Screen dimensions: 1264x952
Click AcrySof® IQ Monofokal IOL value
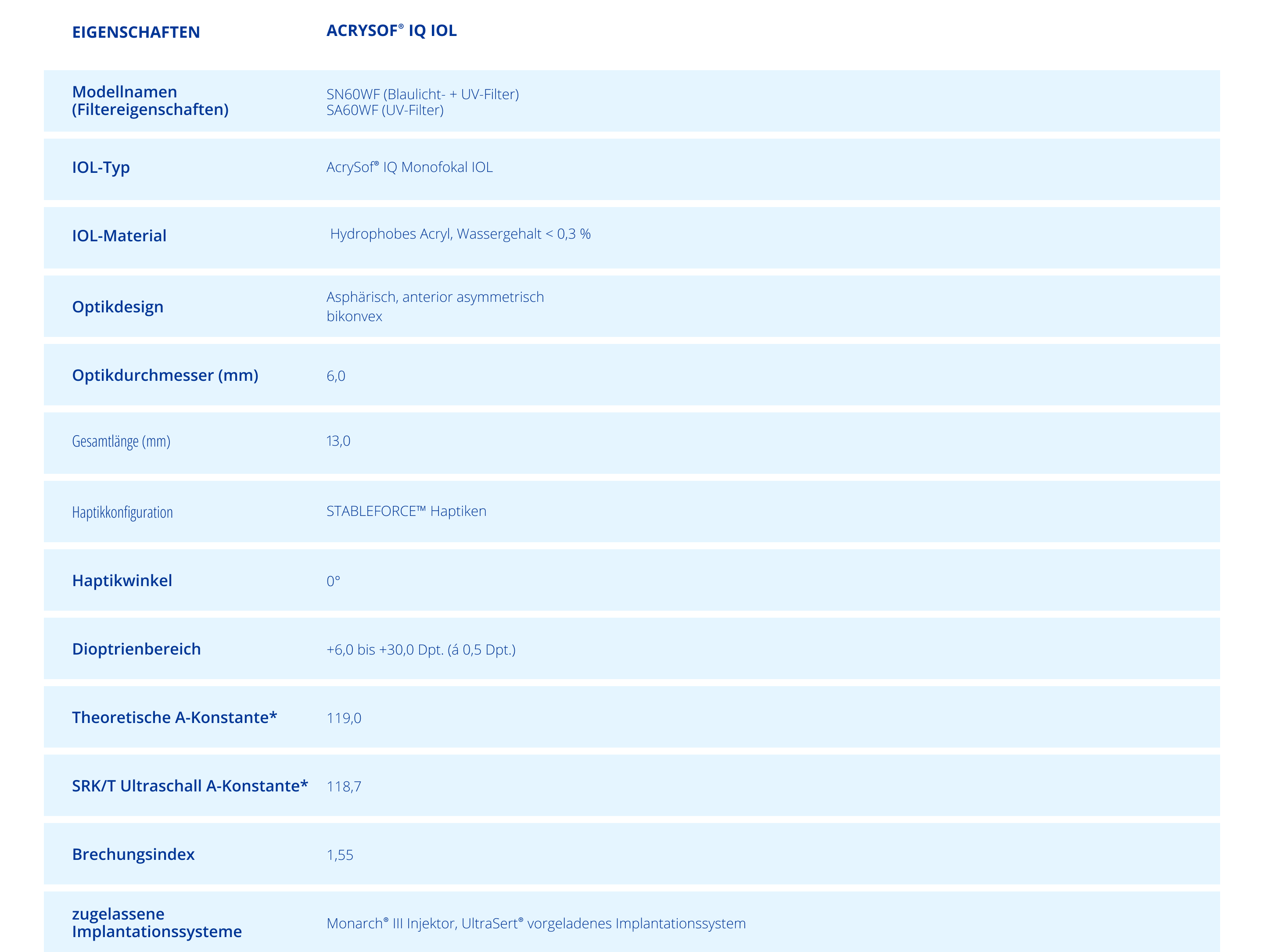[x=409, y=167]
